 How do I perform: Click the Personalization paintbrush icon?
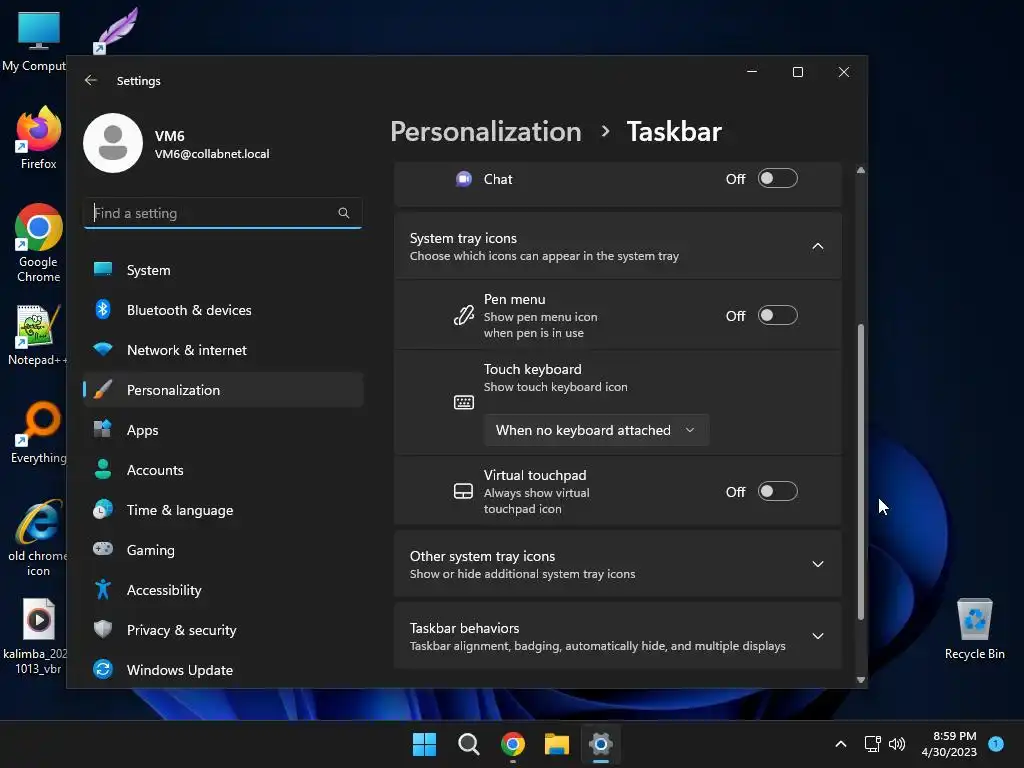coord(103,389)
